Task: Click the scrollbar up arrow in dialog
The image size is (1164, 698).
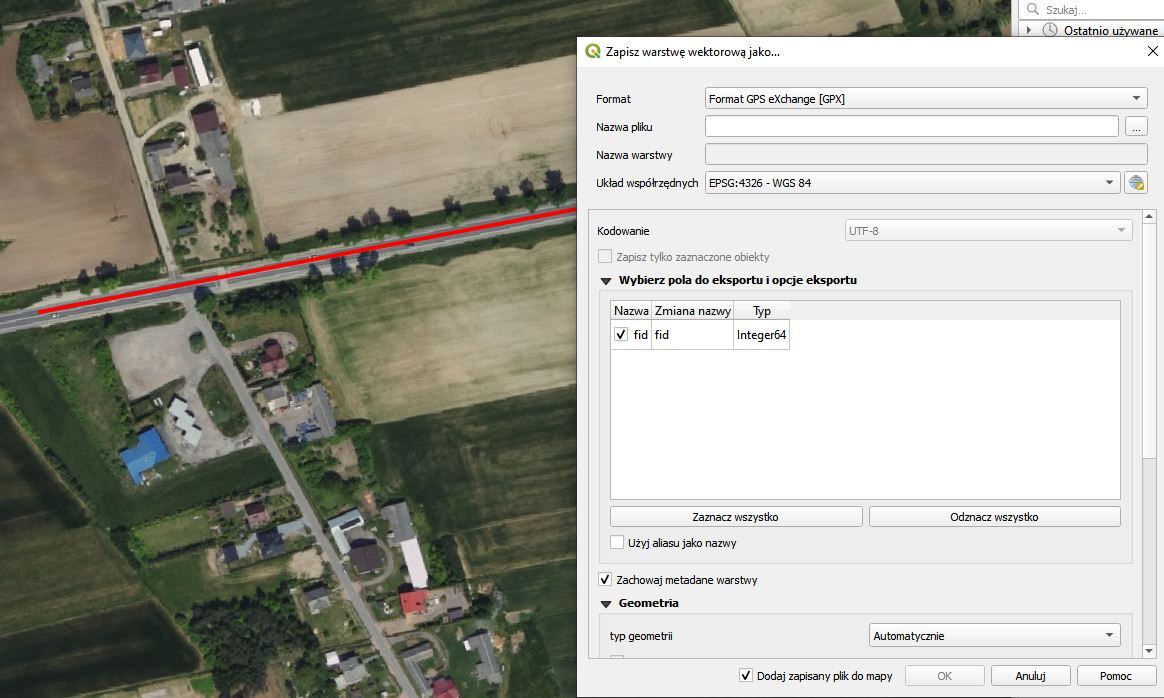Action: tap(1149, 217)
